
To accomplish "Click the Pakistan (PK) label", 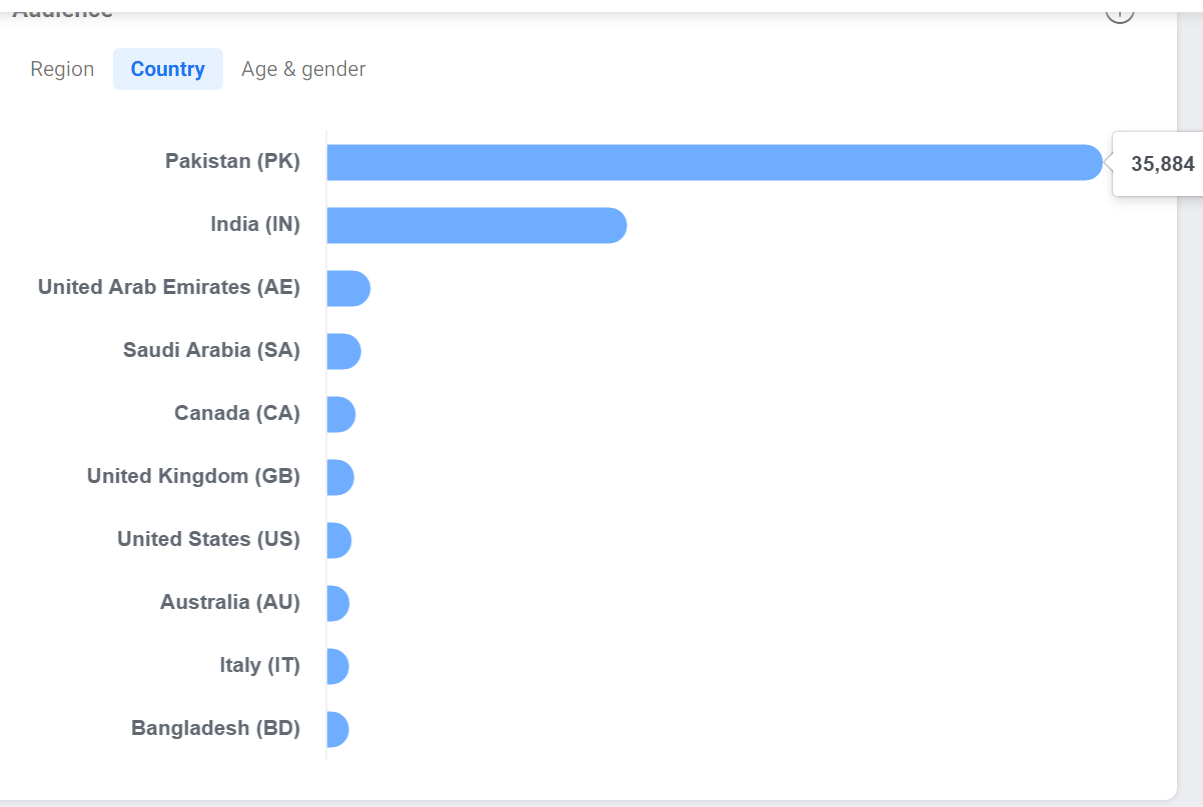I will [233, 161].
